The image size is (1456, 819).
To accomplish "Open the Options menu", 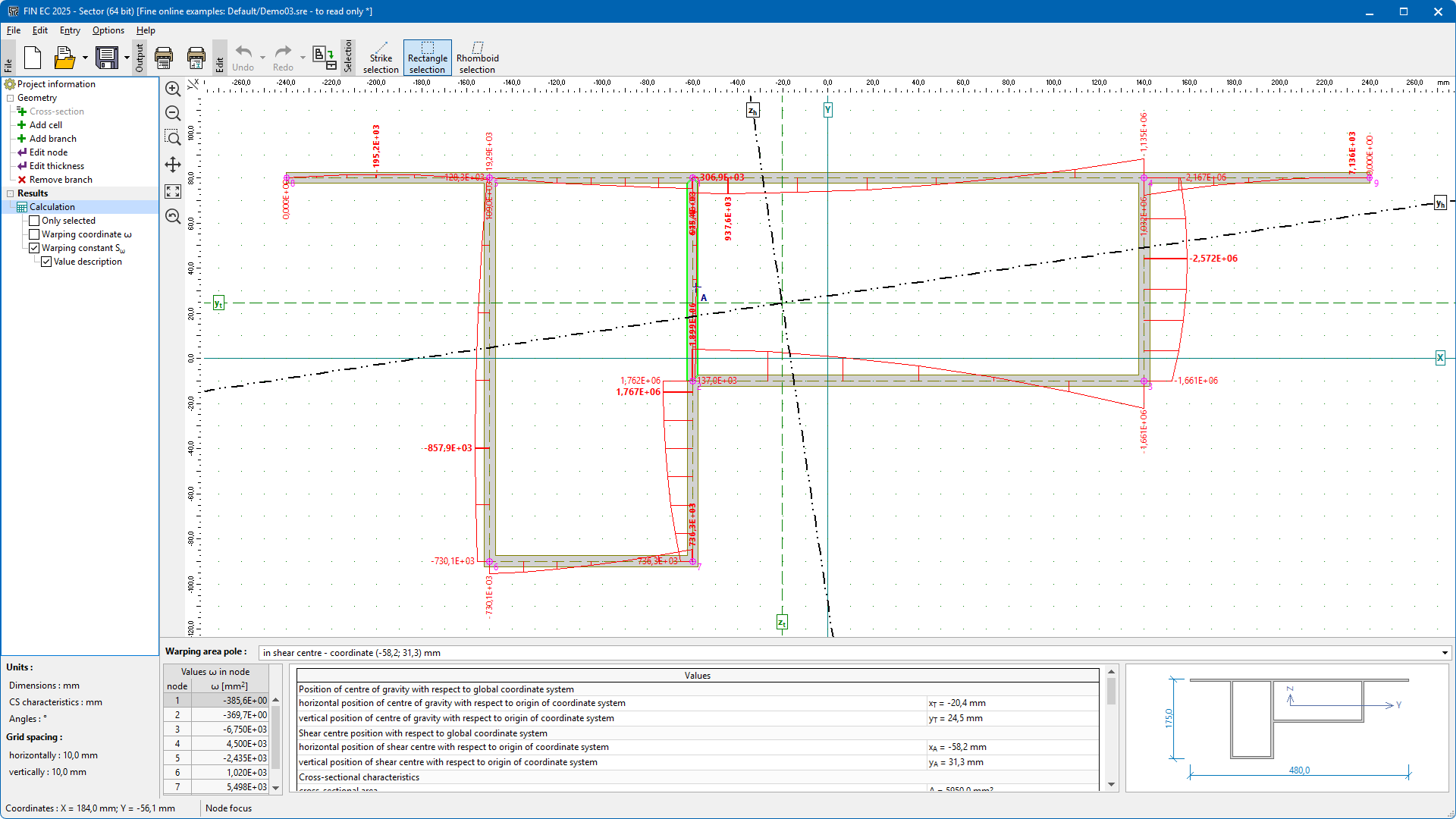I will [x=108, y=30].
